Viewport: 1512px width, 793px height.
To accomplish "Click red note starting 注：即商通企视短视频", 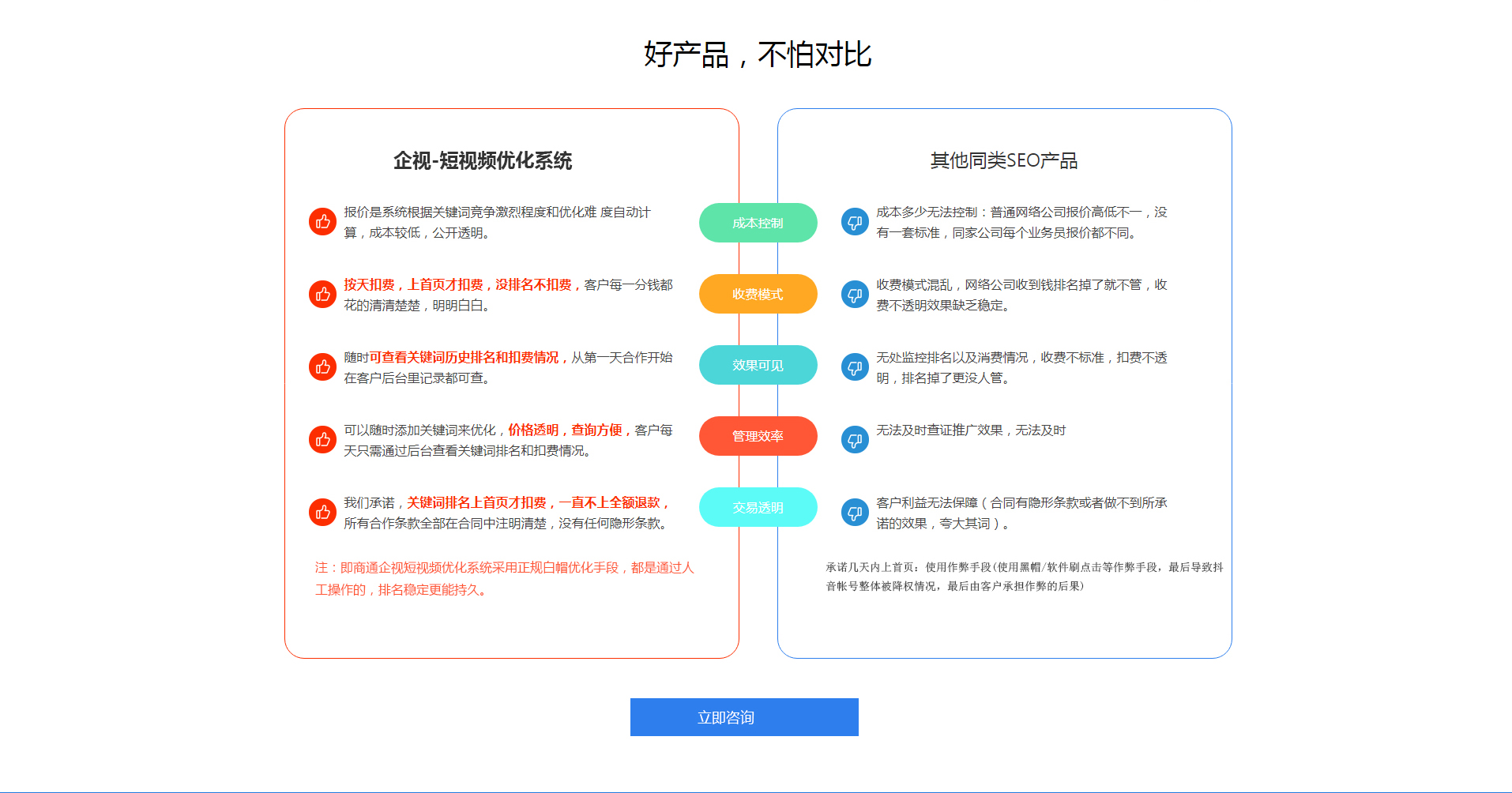I will (x=504, y=578).
